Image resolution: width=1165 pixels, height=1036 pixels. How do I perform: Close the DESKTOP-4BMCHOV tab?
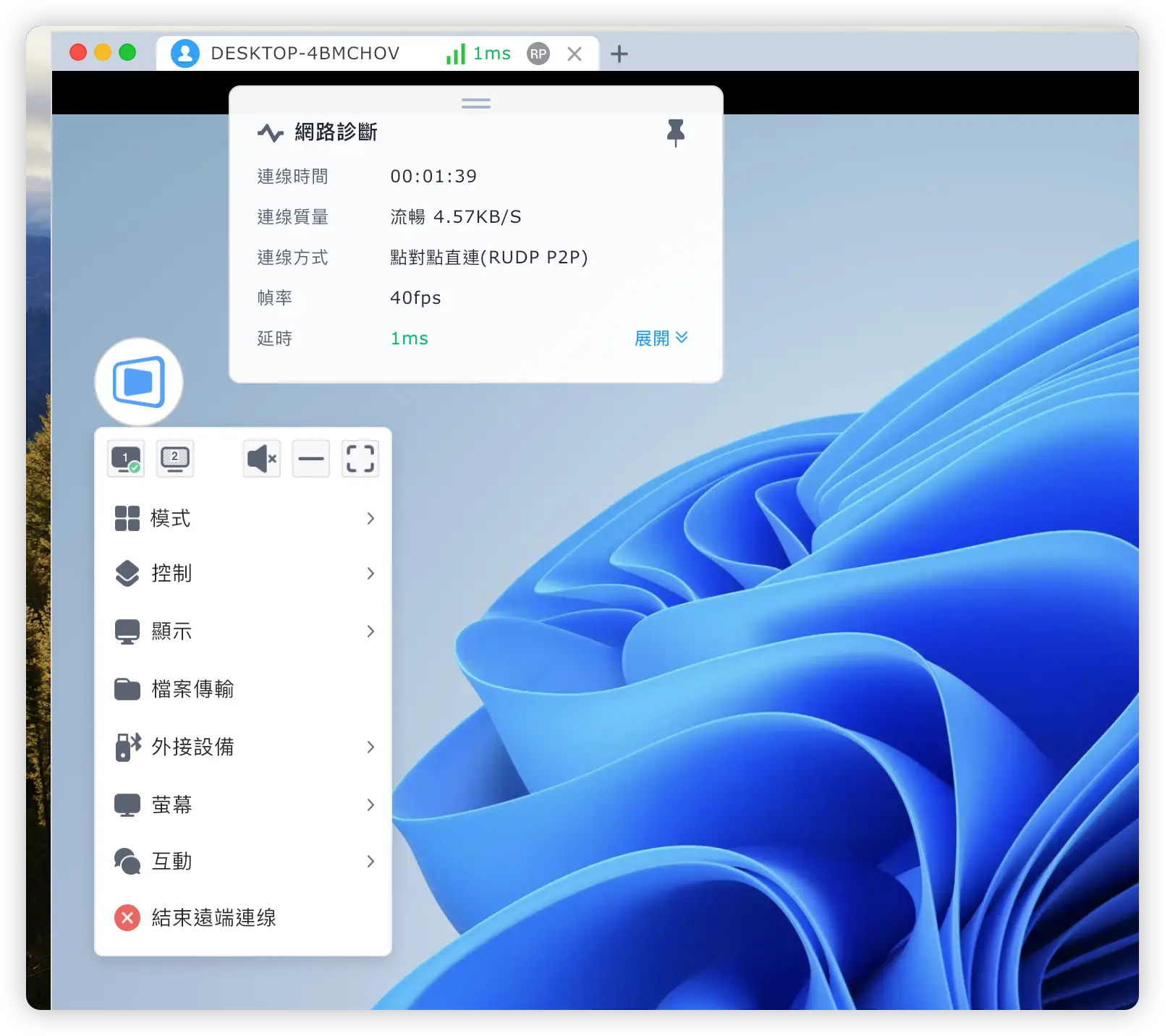(575, 54)
